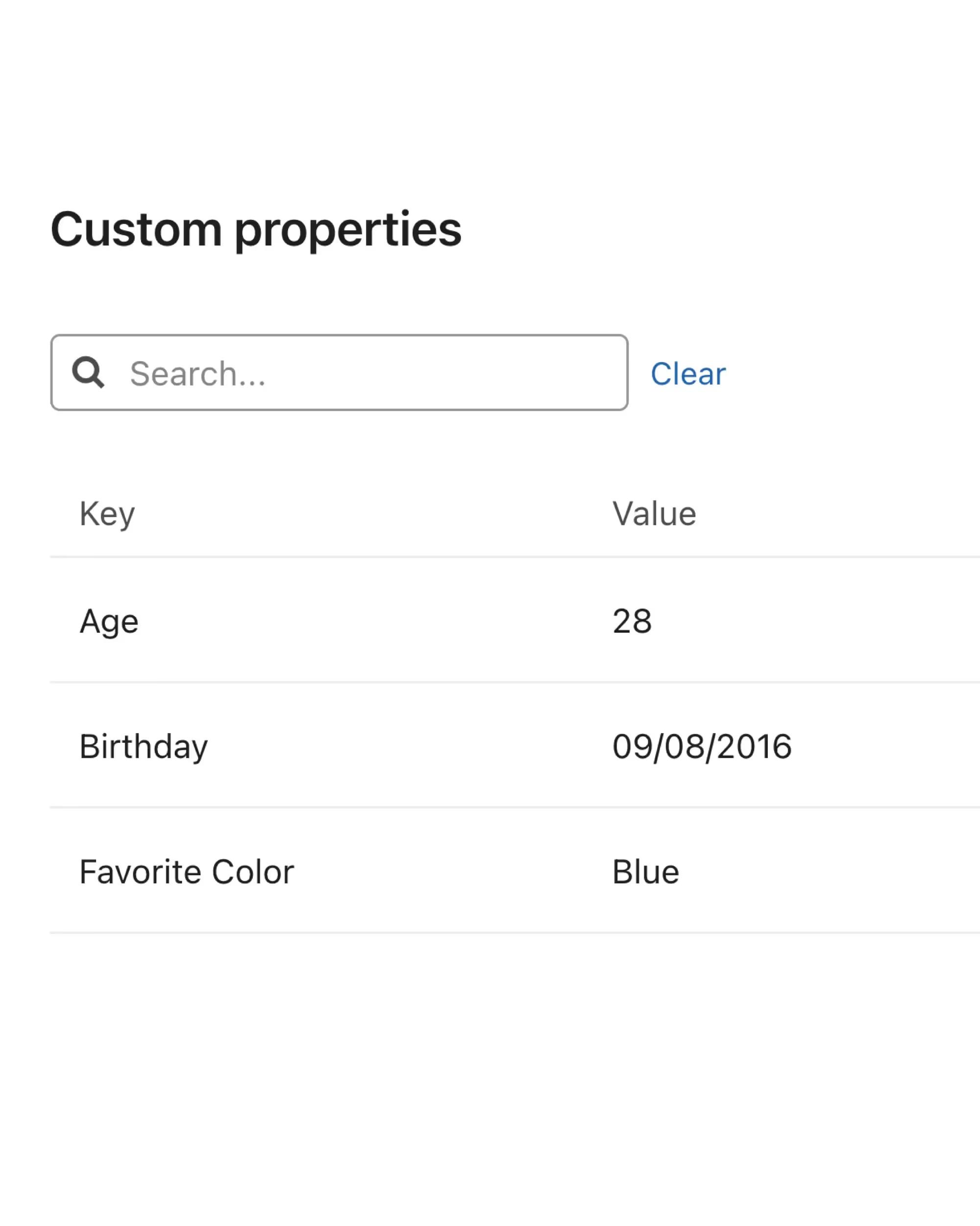Select the Age key cell
Image resolution: width=980 pixels, height=1226 pixels.
(x=109, y=621)
